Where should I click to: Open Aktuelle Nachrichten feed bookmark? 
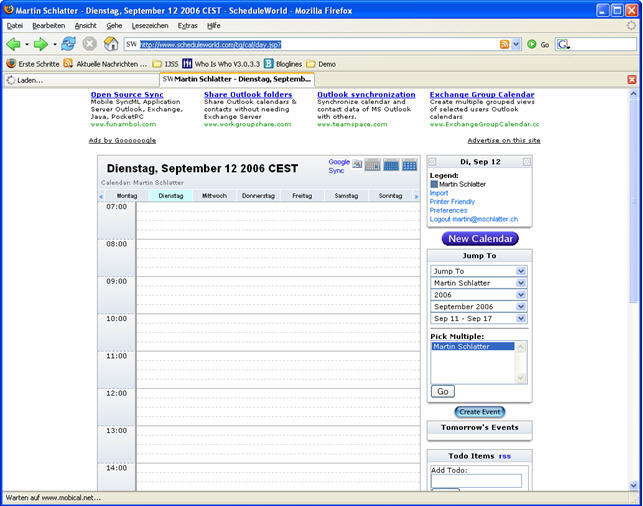[105, 64]
